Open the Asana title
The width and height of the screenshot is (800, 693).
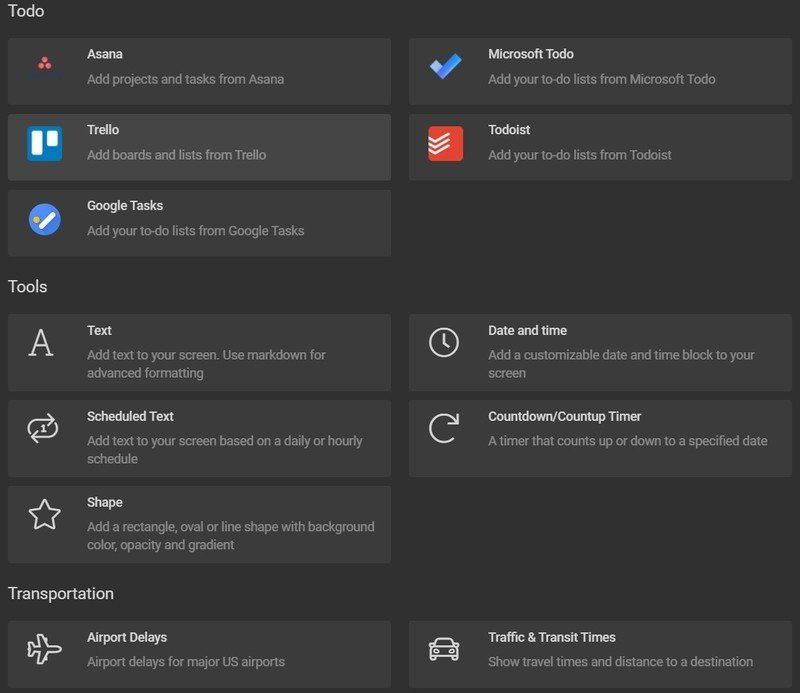(x=105, y=54)
